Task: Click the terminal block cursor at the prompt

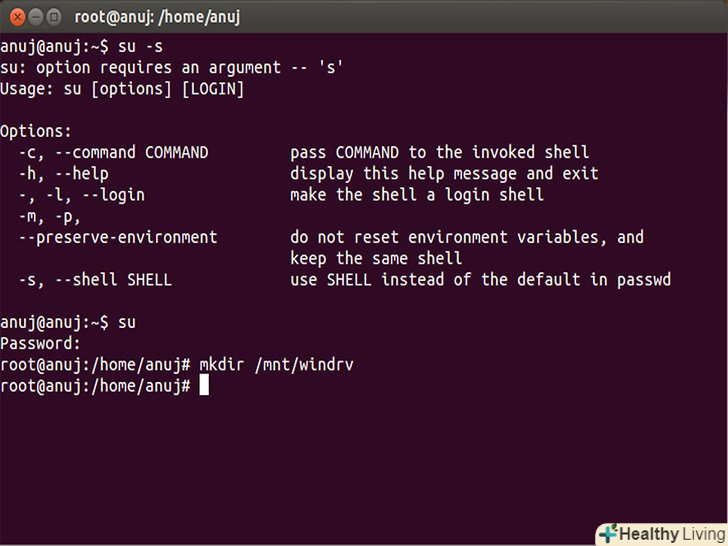Action: [204, 385]
